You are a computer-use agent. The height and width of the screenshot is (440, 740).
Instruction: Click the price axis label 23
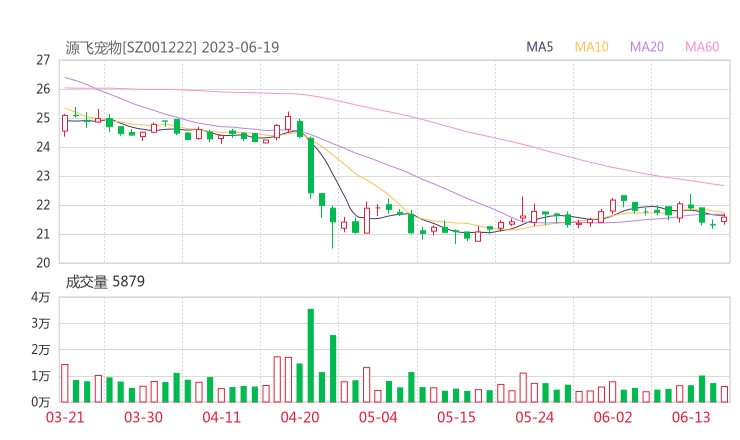point(43,176)
